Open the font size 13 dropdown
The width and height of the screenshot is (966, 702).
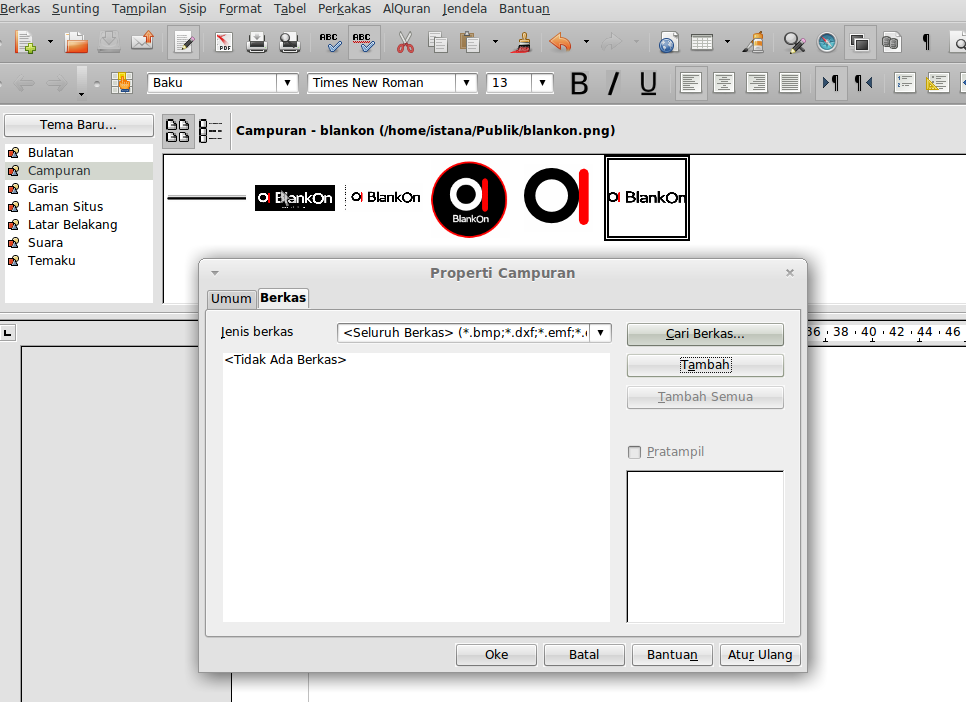click(x=542, y=83)
